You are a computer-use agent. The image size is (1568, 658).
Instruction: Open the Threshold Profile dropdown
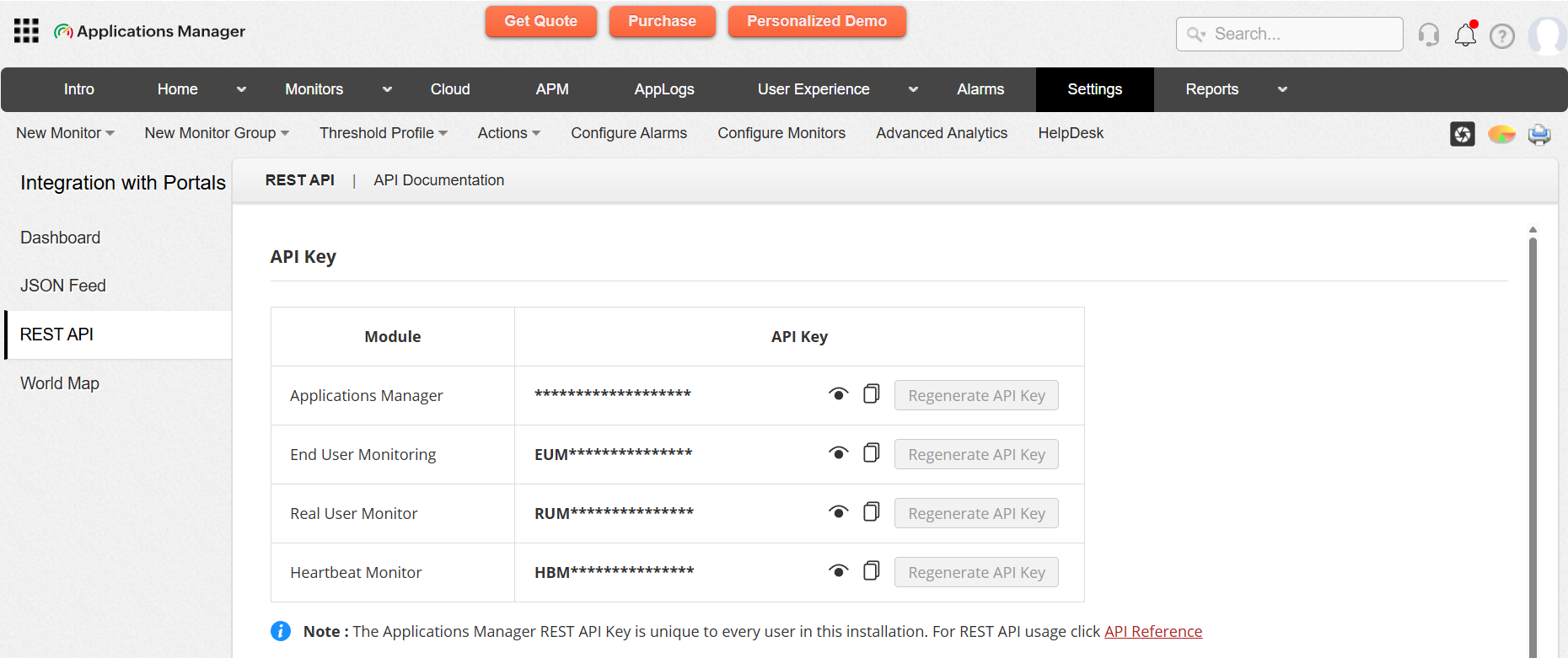coord(384,133)
